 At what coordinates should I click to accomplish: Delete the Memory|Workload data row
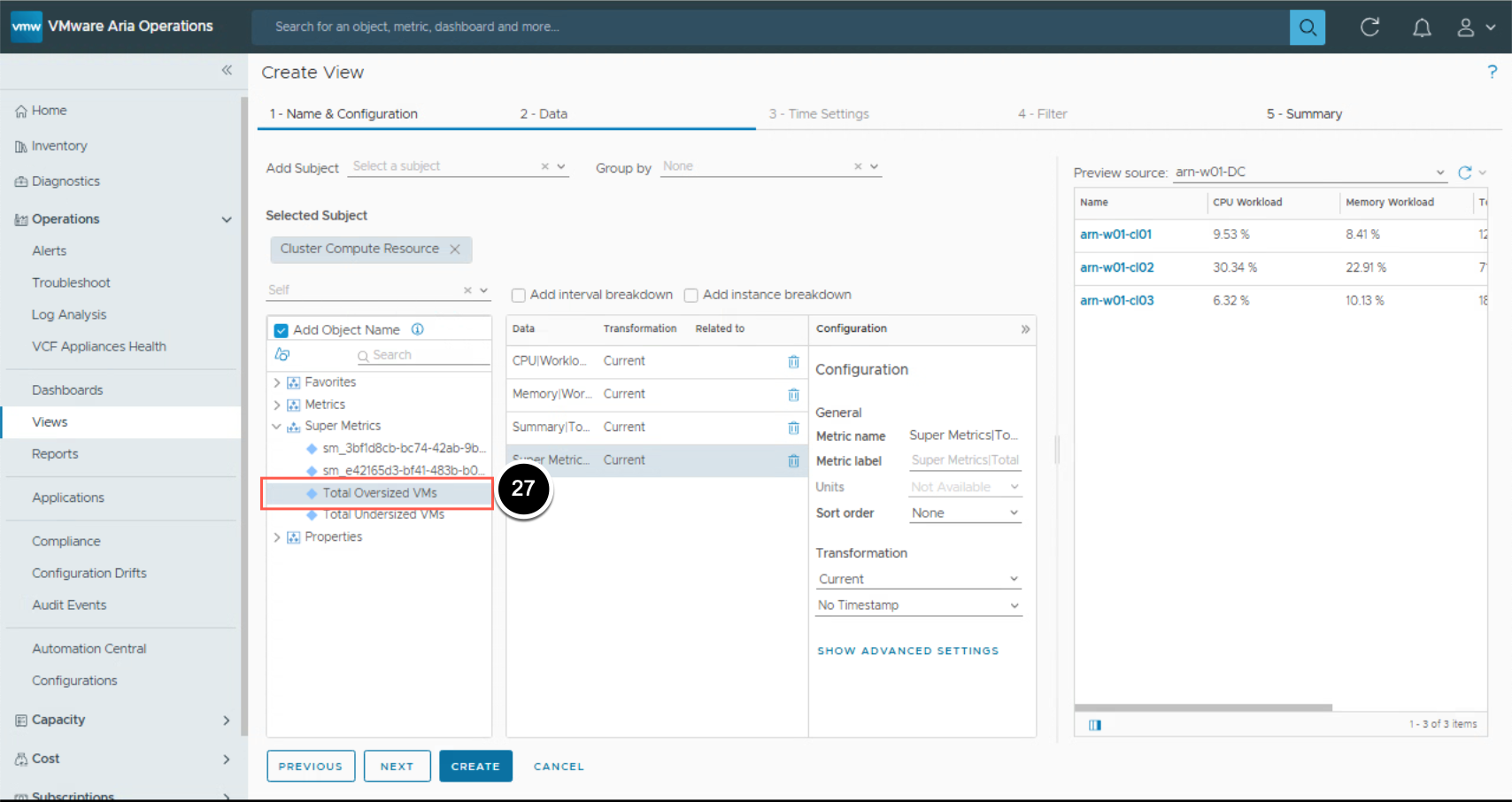[x=793, y=395]
